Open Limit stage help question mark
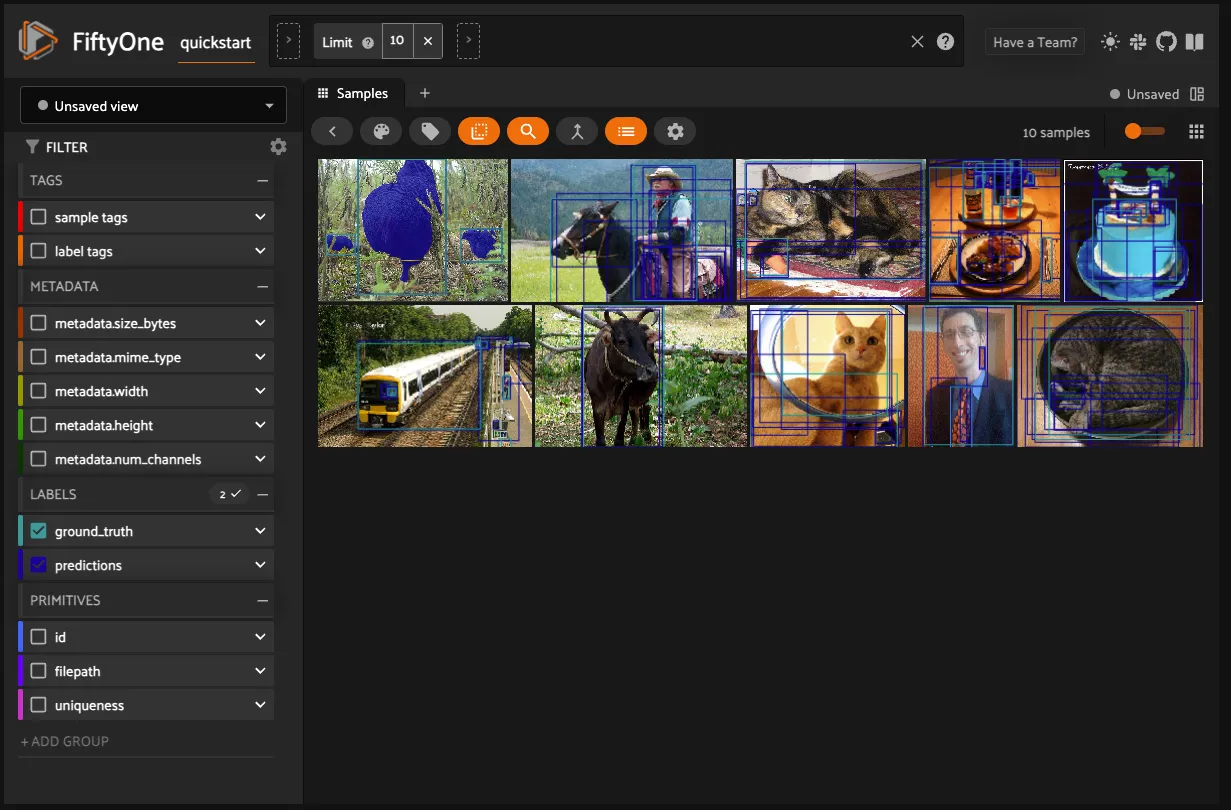Image resolution: width=1231 pixels, height=810 pixels. (x=367, y=42)
